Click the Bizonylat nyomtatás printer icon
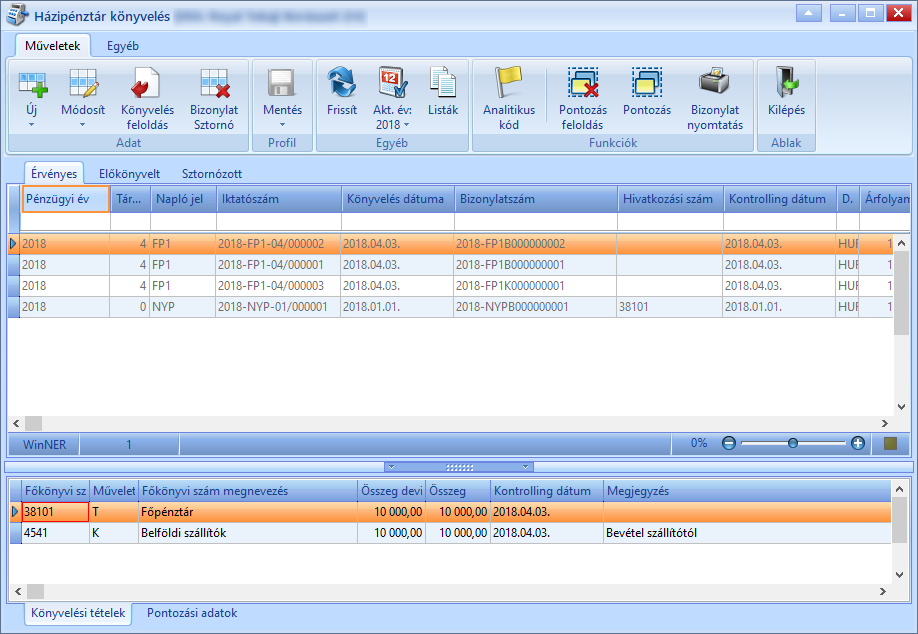The height and width of the screenshot is (634, 918). point(714,82)
